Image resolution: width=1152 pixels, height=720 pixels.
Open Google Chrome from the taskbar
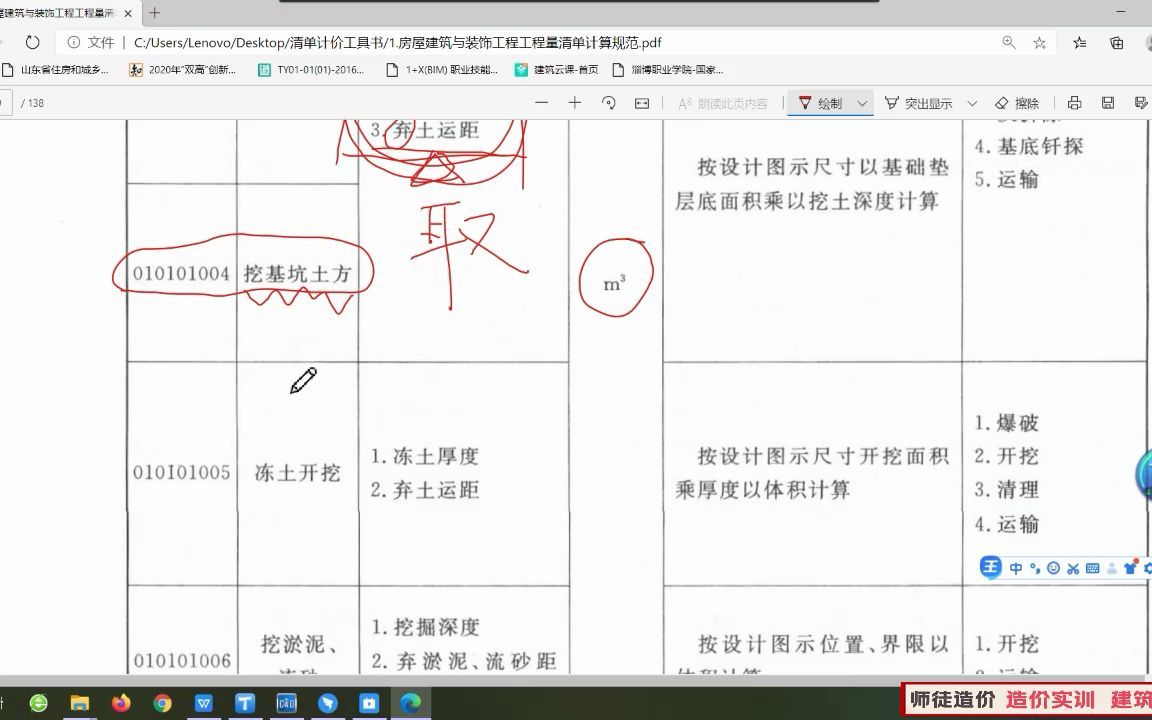164,703
